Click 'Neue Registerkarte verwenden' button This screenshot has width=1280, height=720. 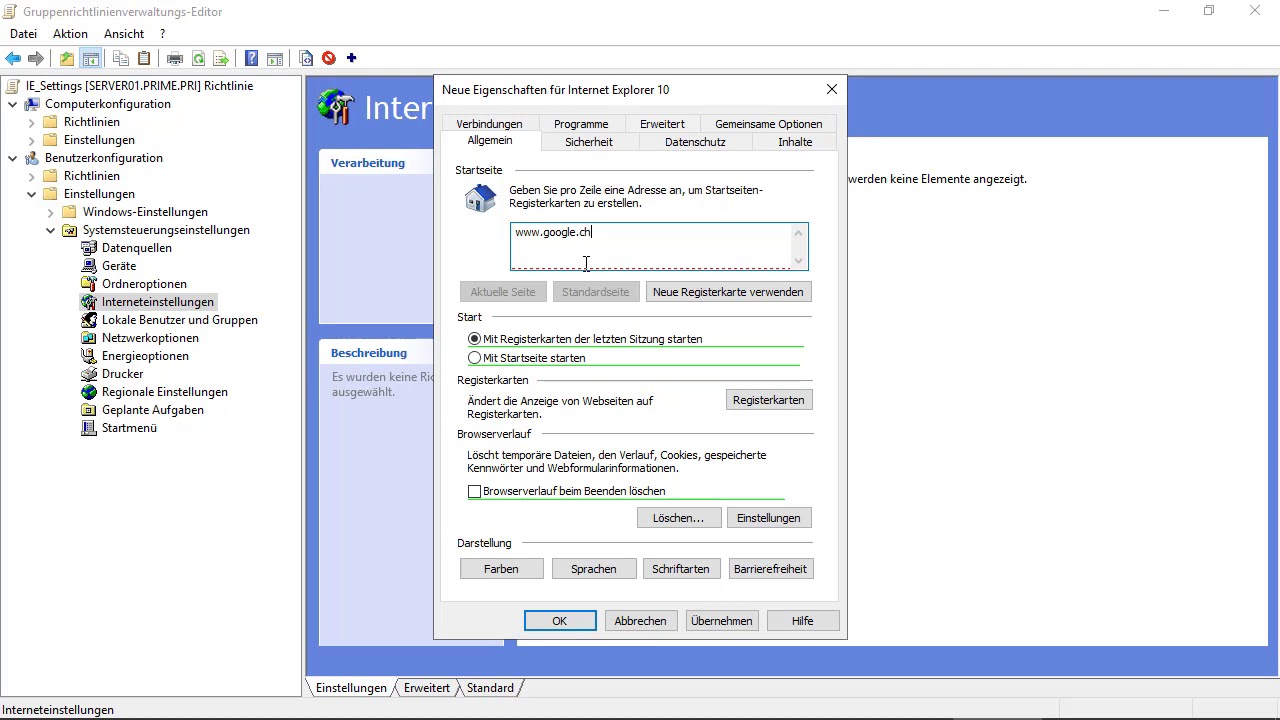728,292
